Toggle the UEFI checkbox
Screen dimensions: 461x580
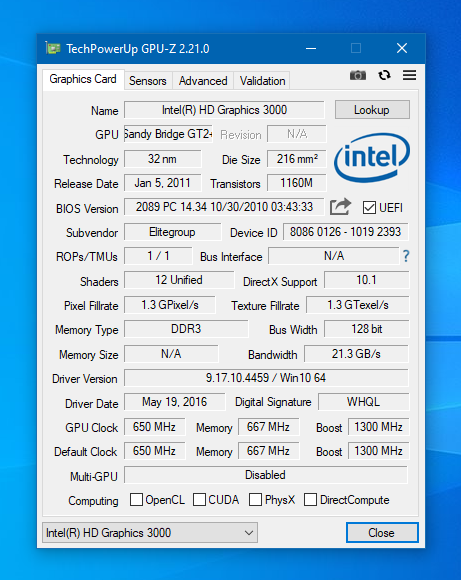[369, 208]
